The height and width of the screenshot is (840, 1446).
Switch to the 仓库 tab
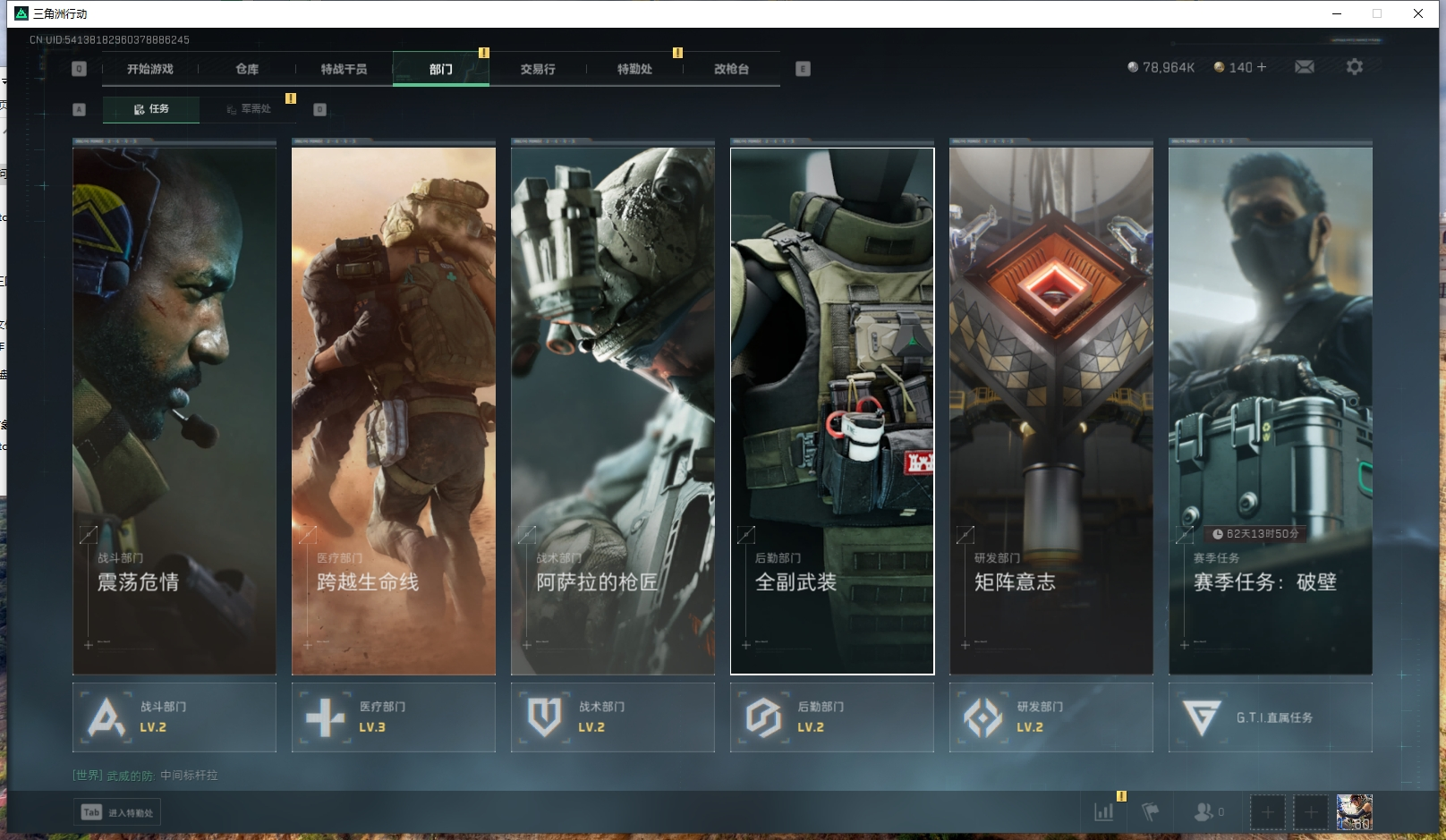247,69
